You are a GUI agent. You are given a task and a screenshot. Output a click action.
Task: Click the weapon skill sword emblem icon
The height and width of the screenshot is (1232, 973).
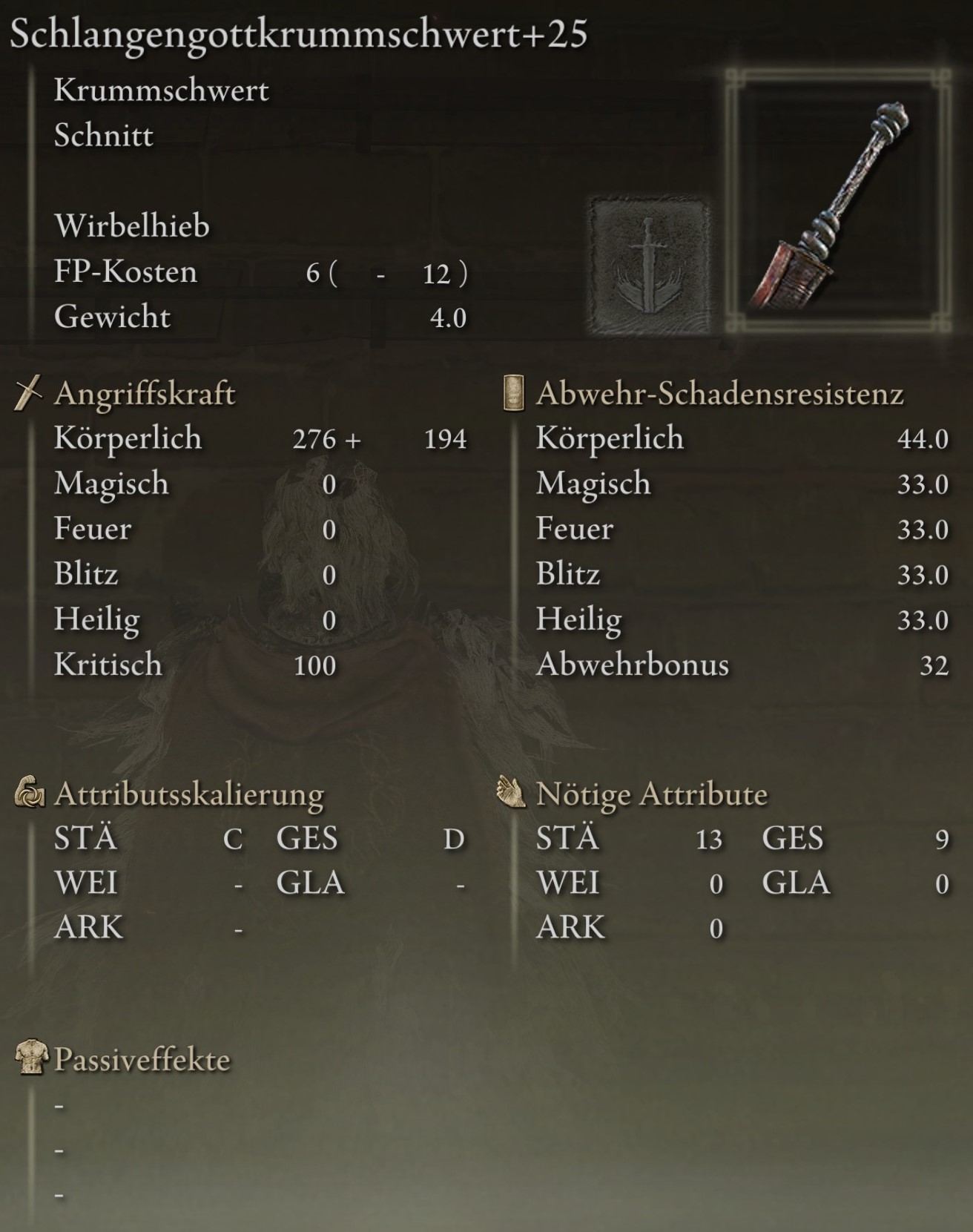[x=648, y=265]
